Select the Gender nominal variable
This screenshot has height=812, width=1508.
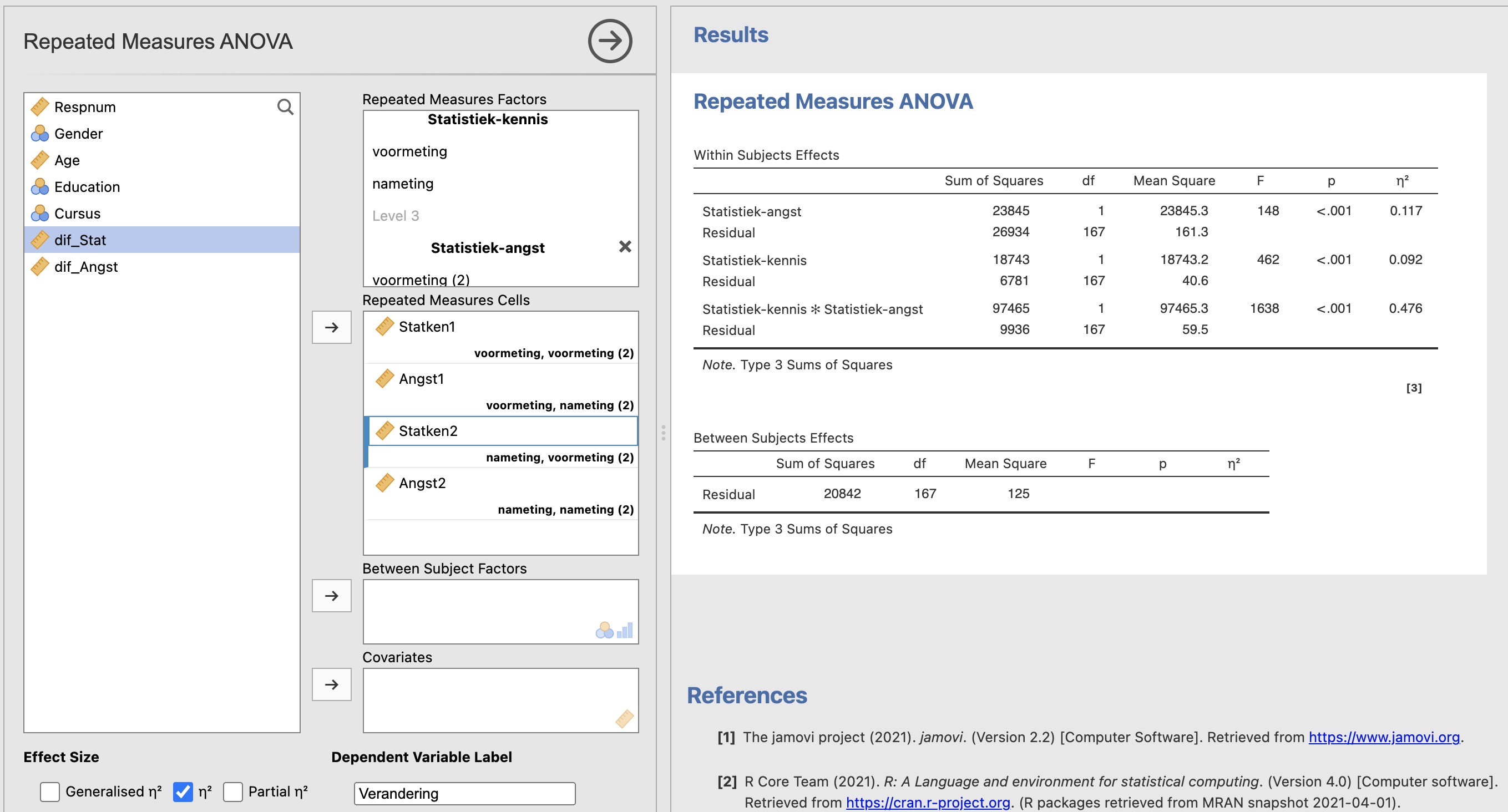click(78, 134)
